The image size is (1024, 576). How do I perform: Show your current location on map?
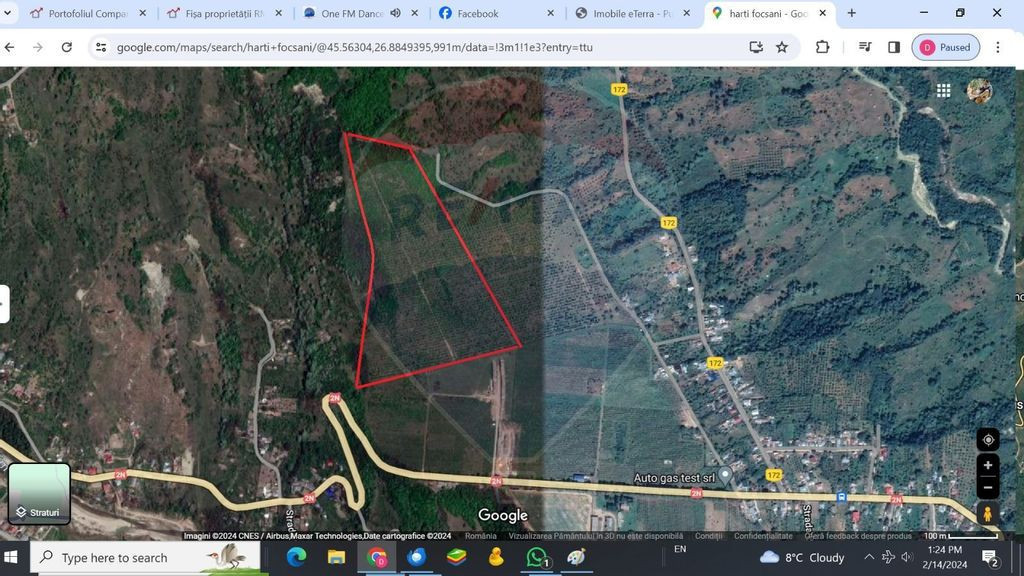click(x=987, y=440)
